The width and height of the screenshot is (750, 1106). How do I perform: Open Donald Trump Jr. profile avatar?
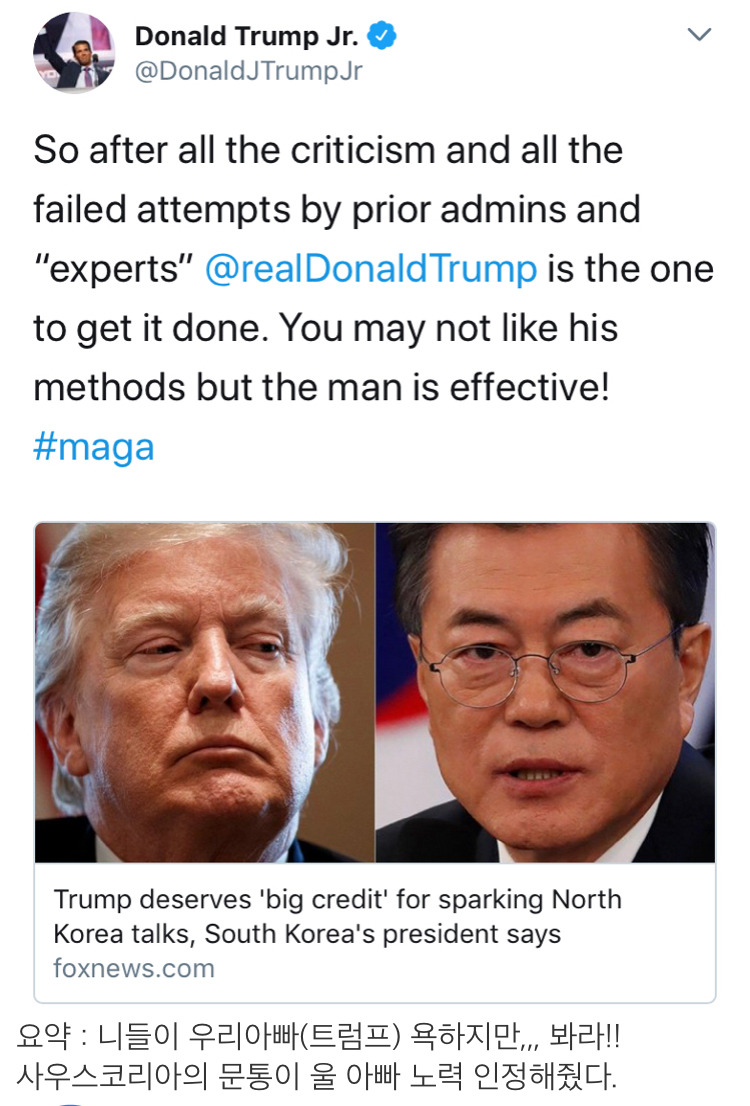coord(73,53)
